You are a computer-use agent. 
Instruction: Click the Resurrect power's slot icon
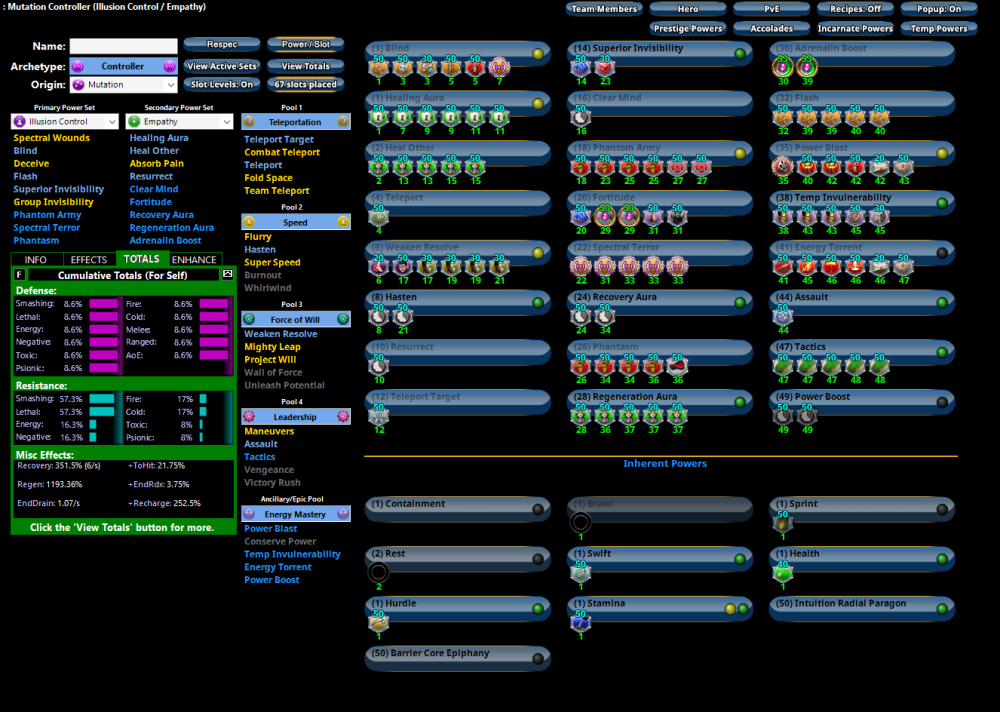pos(379,366)
